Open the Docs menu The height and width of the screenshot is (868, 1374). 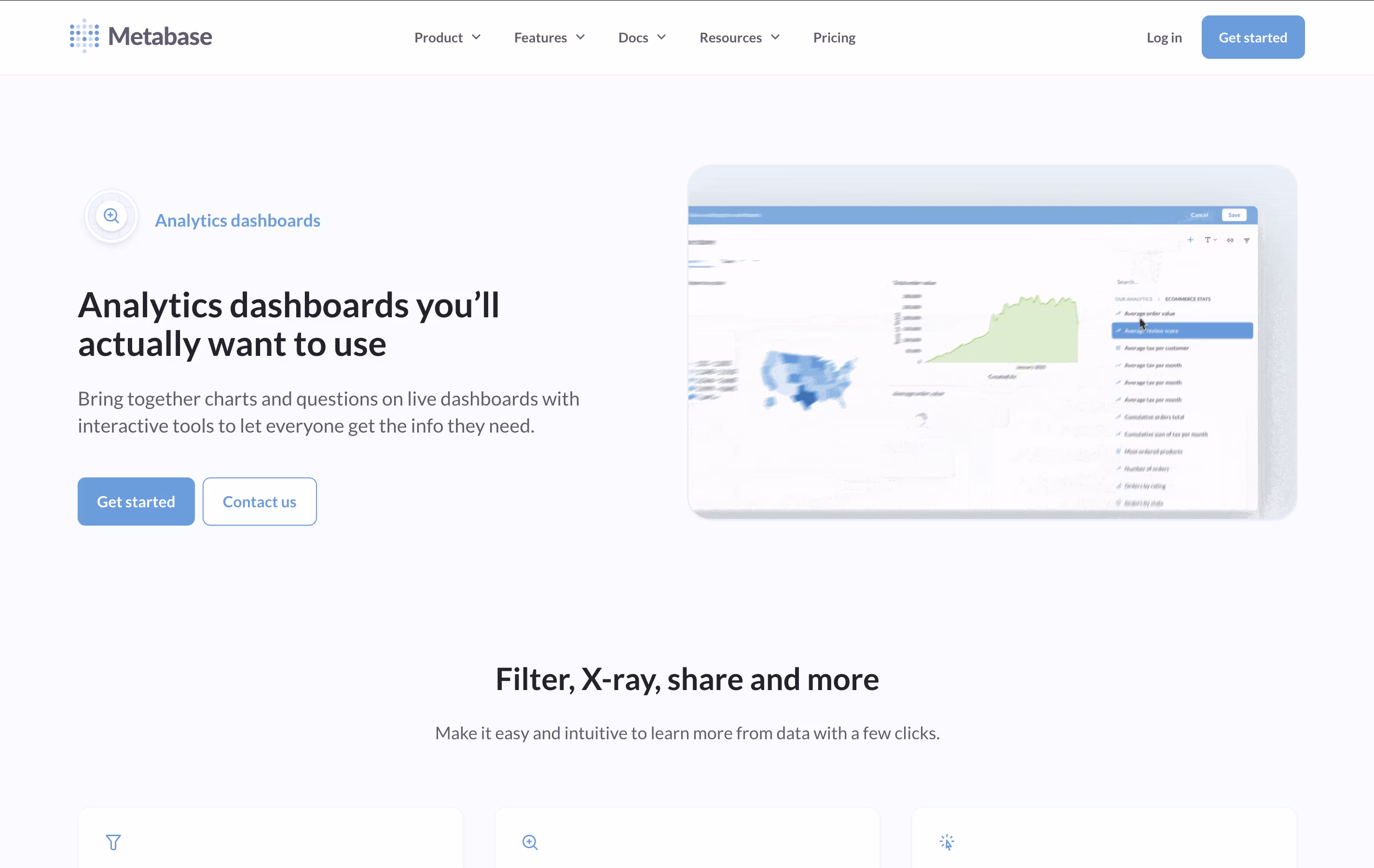click(633, 38)
